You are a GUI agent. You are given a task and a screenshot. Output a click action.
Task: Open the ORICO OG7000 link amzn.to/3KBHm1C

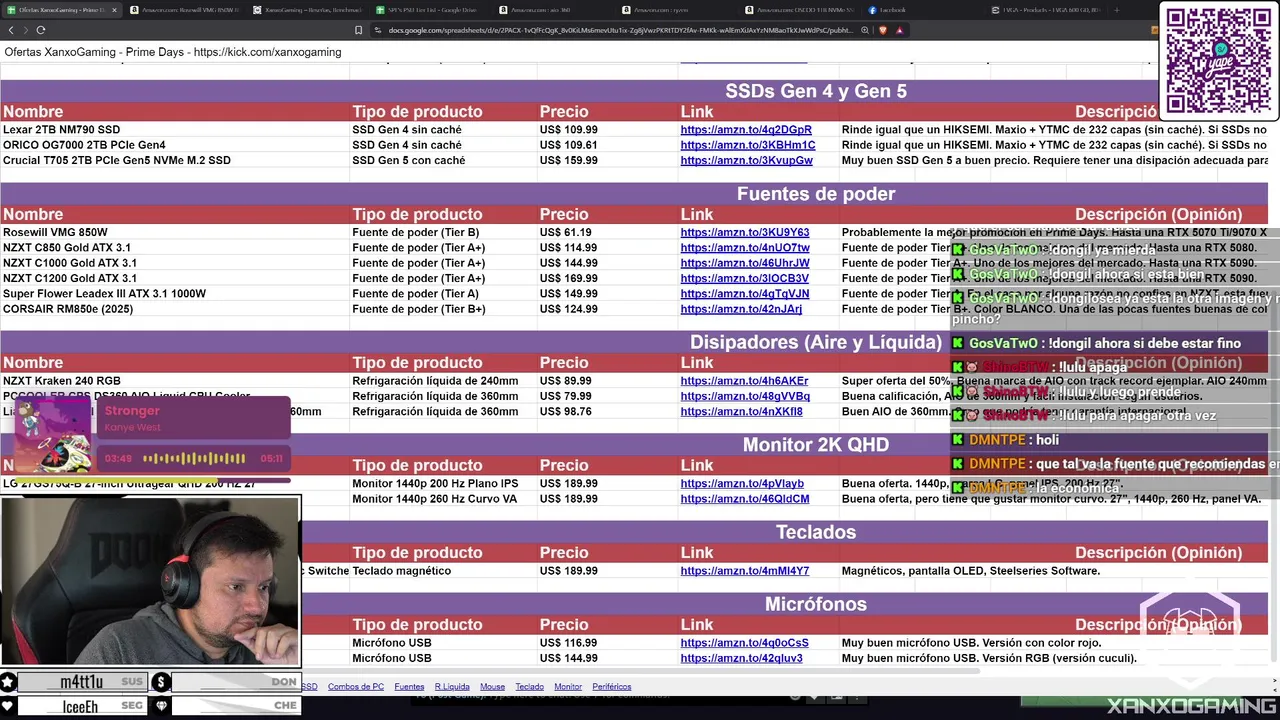point(748,145)
